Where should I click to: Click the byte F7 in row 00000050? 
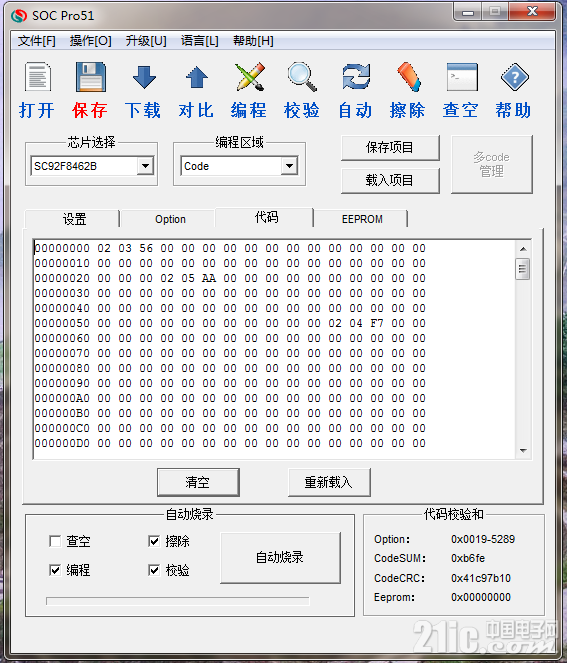coord(377,323)
